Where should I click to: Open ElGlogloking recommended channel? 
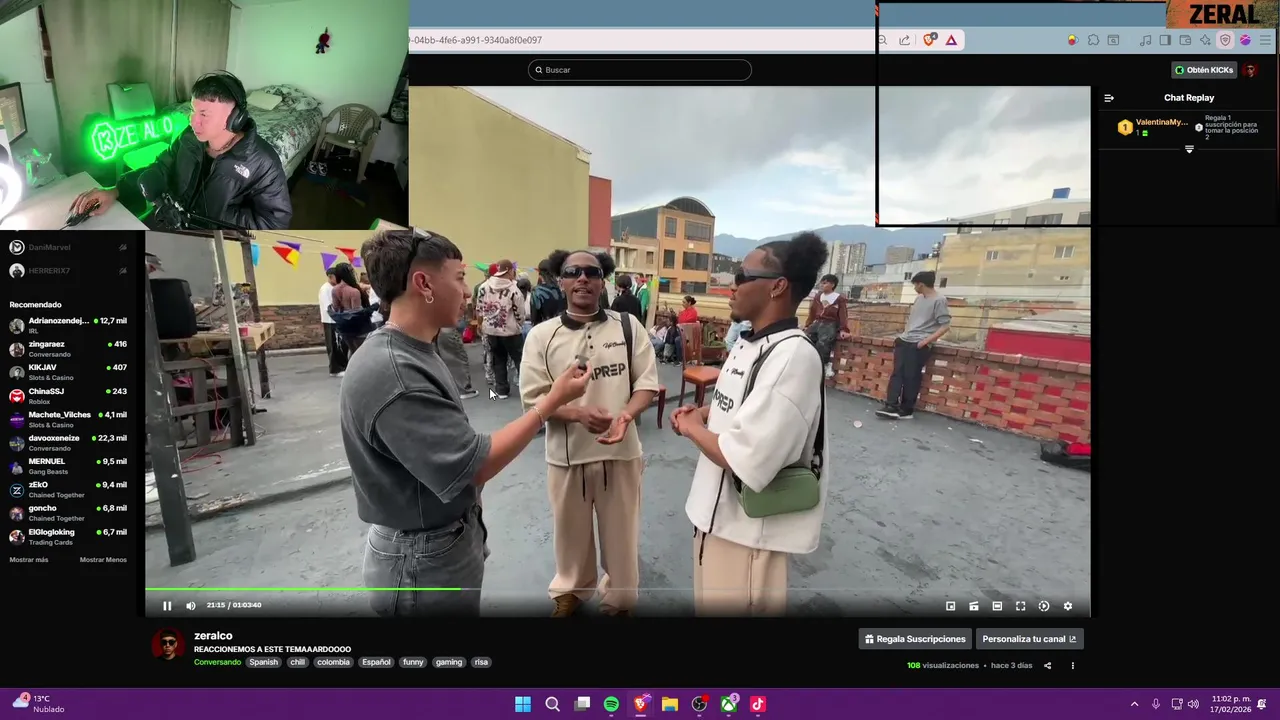click(x=68, y=536)
